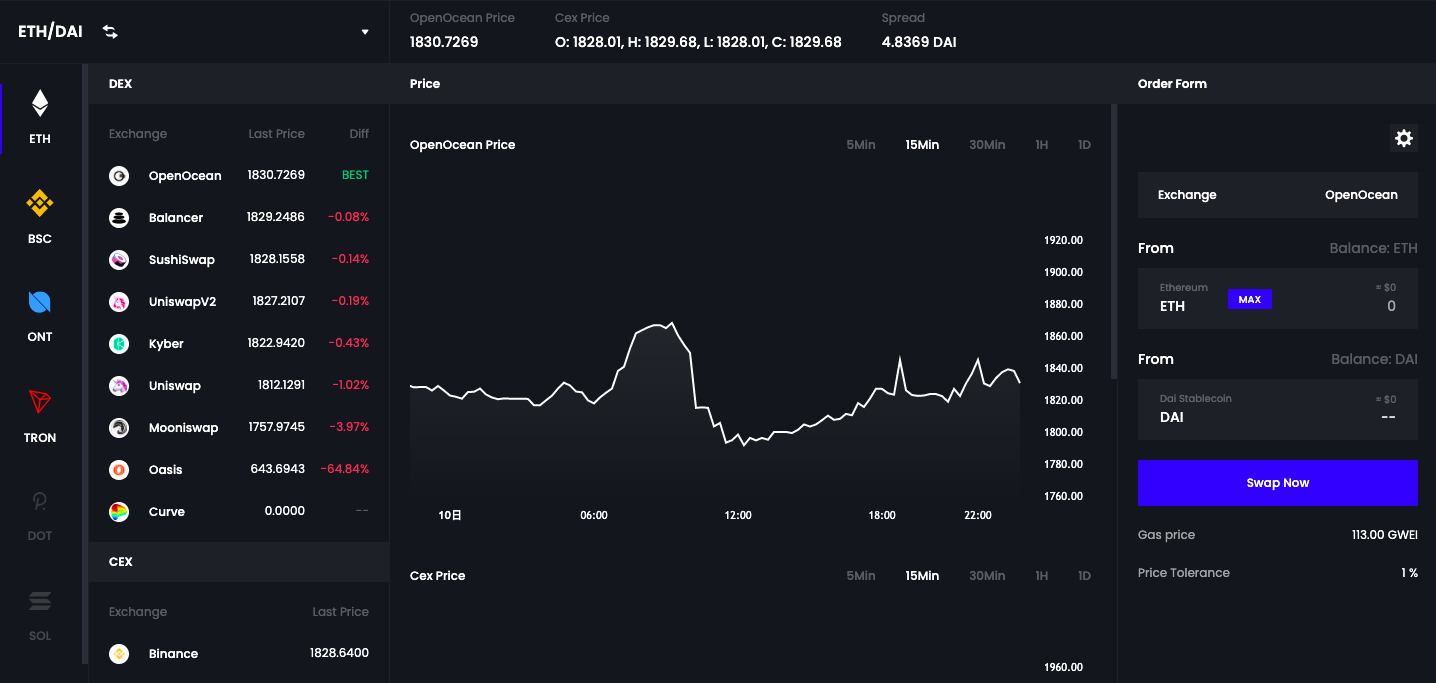Image resolution: width=1436 pixels, height=683 pixels.
Task: Click the Curve price 0.0000
Action: (285, 512)
